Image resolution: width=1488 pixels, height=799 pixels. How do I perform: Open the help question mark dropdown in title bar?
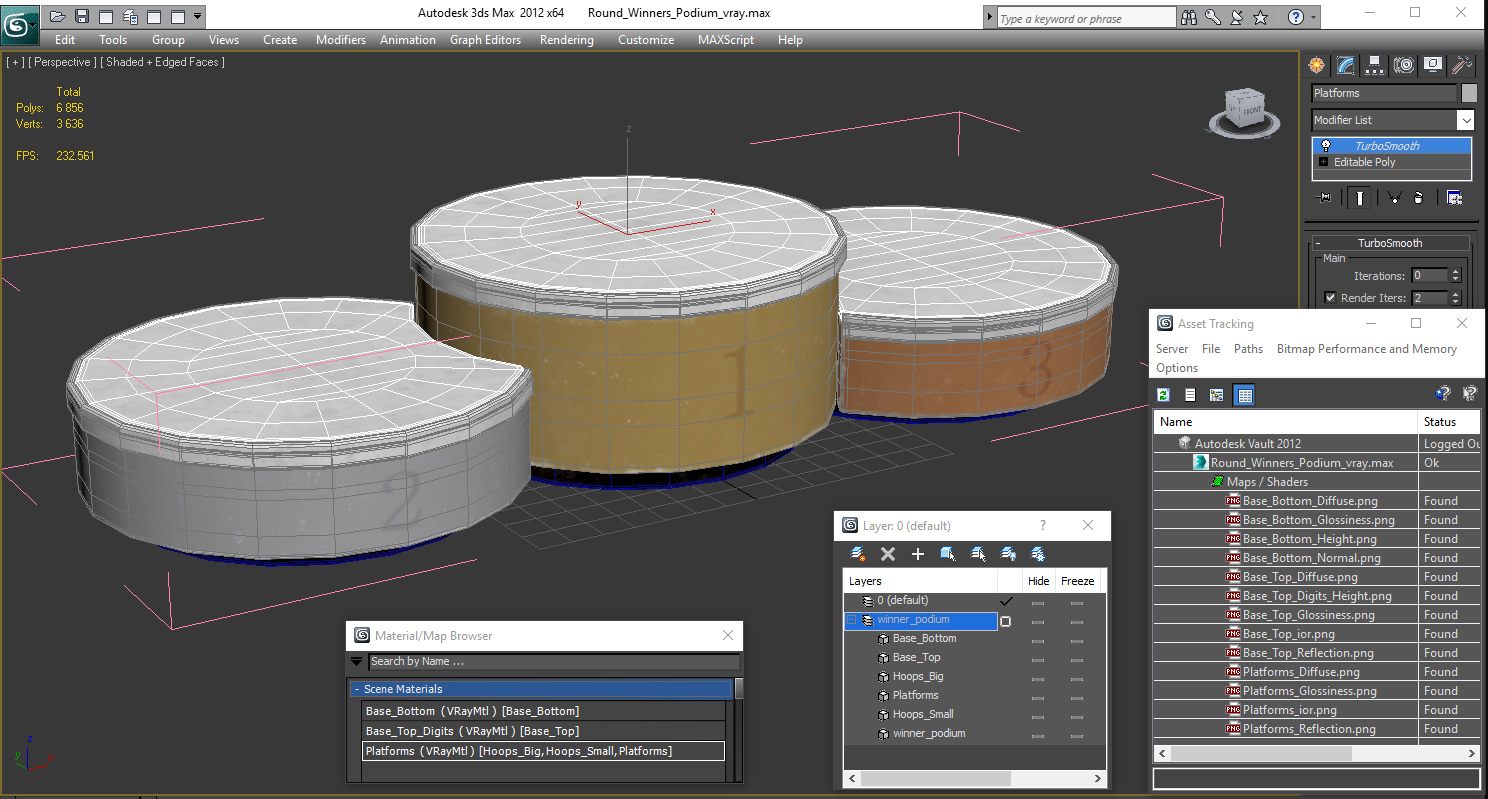point(1313,17)
